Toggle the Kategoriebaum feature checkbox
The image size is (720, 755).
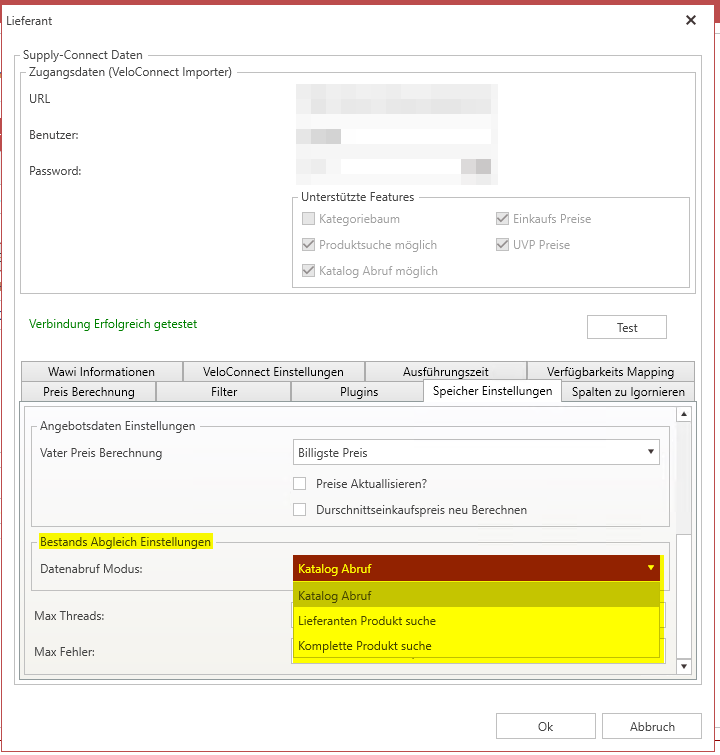pyautogui.click(x=308, y=219)
